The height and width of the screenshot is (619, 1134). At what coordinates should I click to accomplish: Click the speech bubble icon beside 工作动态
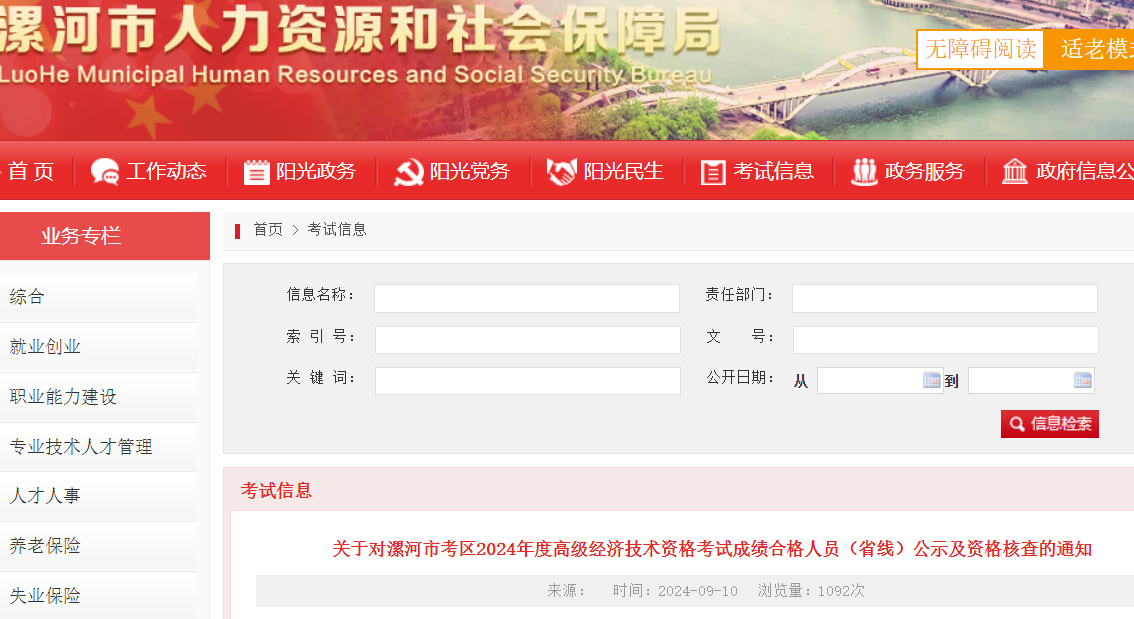pyautogui.click(x=105, y=172)
